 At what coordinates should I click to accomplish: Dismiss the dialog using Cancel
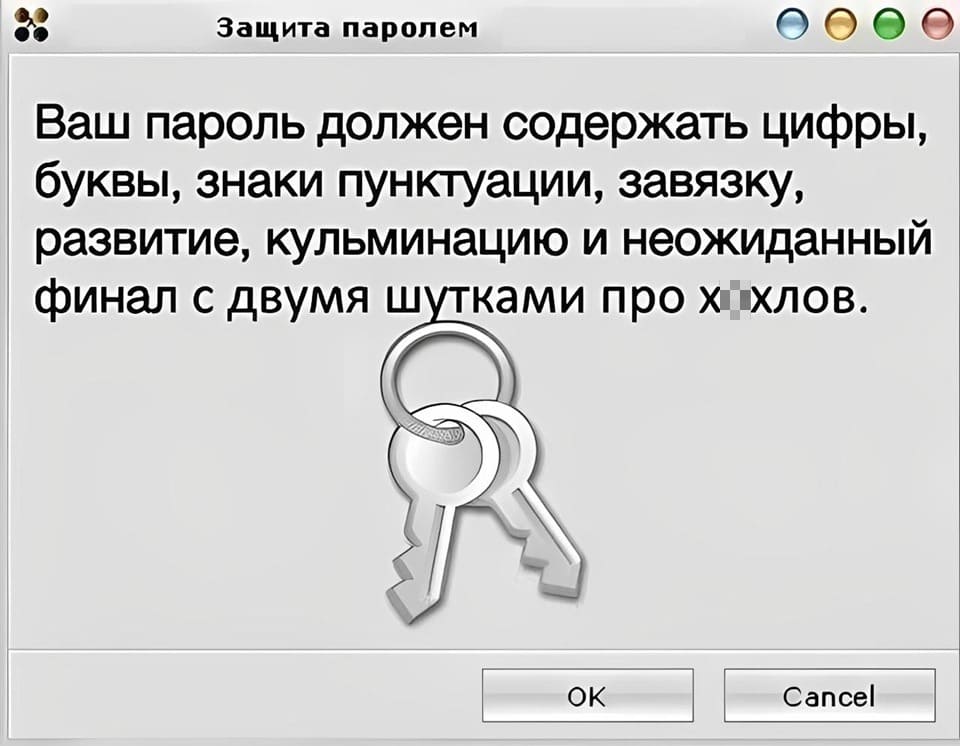coord(830,695)
